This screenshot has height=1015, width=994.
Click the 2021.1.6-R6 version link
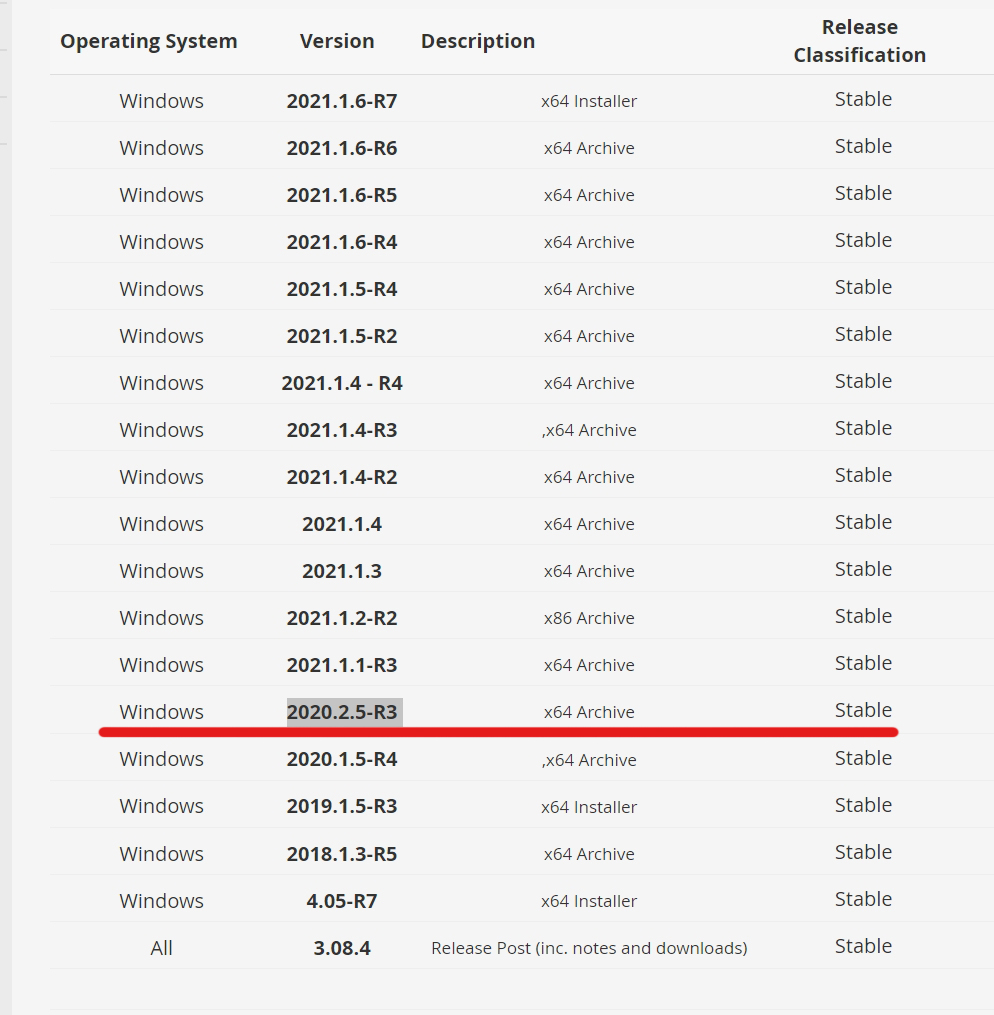[x=341, y=148]
